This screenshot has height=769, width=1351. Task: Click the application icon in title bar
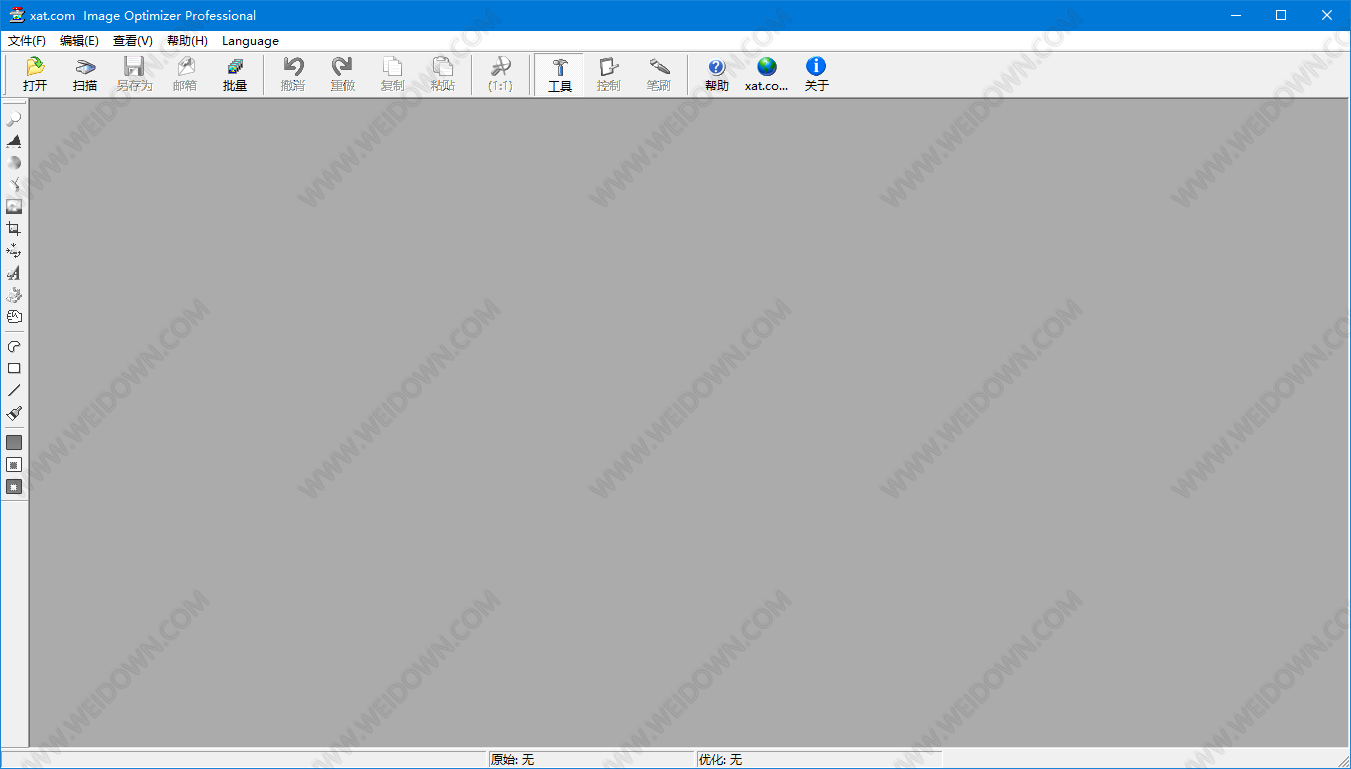16,15
